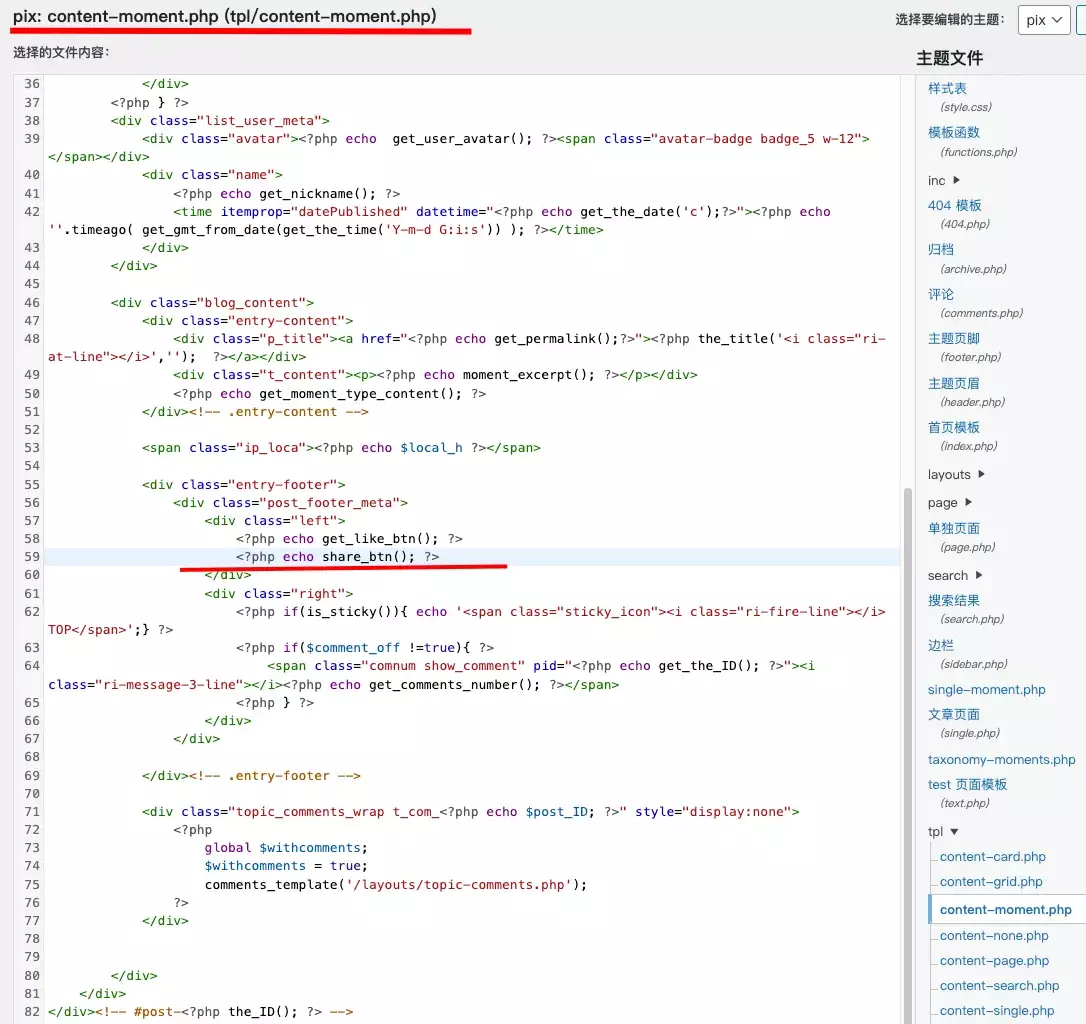Open the 主题页脚 footer.php file
1086x1024 pixels.
(954, 338)
